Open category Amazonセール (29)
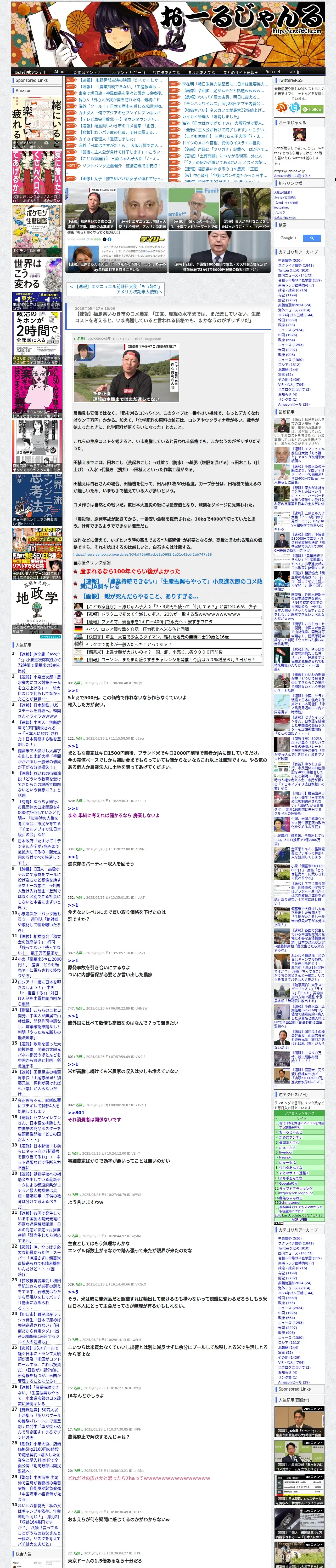This screenshot has width=336, height=1568. coord(293,404)
